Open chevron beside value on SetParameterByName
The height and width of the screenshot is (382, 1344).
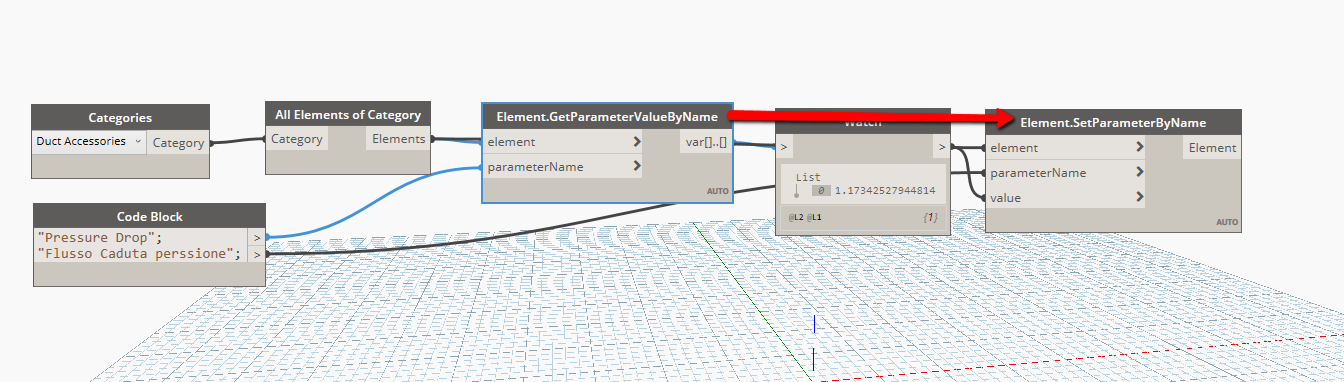[x=1140, y=198]
